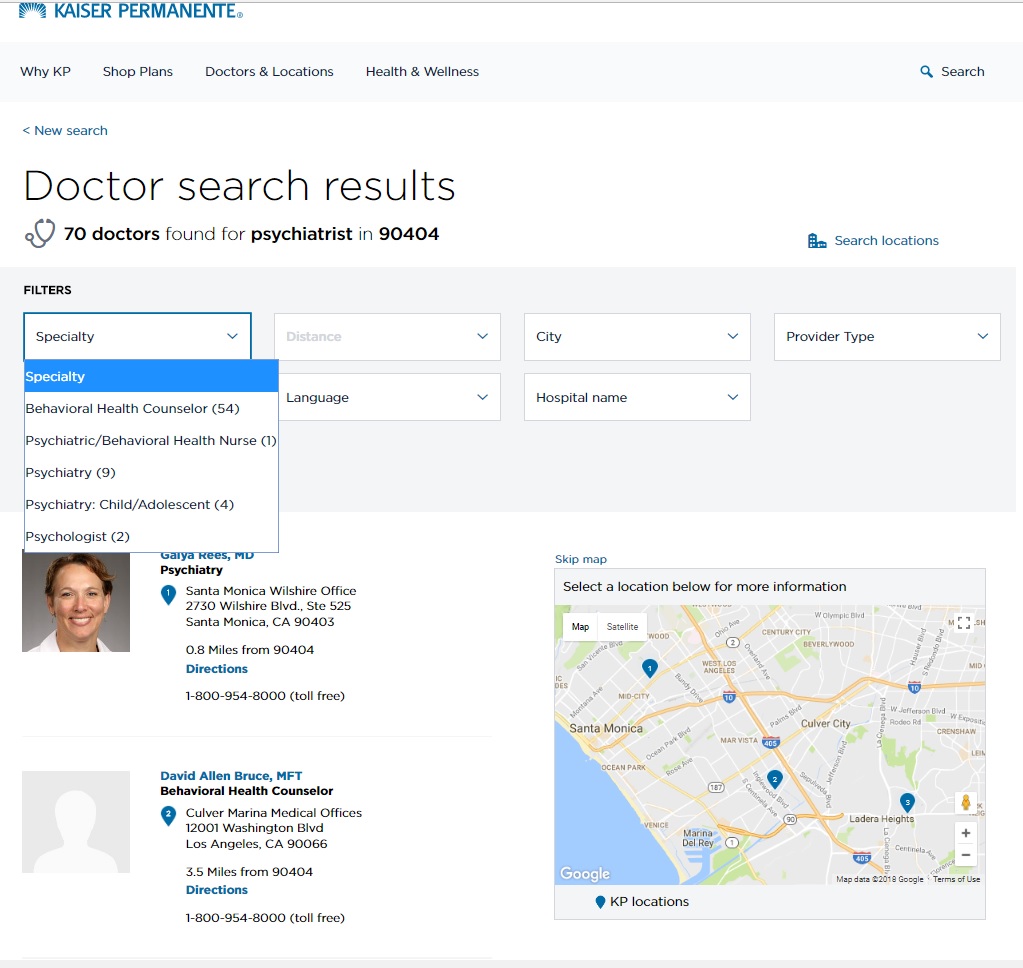Select the highlighted Specialty option

pyautogui.click(x=151, y=376)
